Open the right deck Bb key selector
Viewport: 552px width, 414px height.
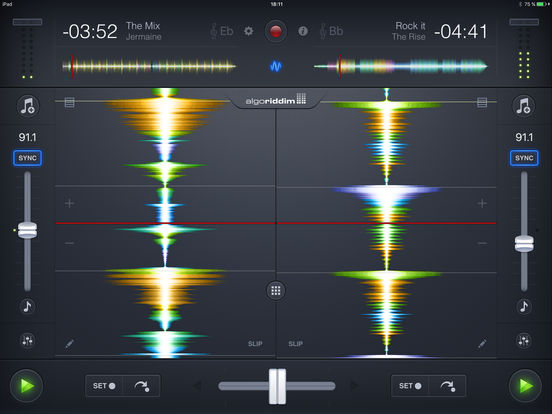pyautogui.click(x=331, y=31)
